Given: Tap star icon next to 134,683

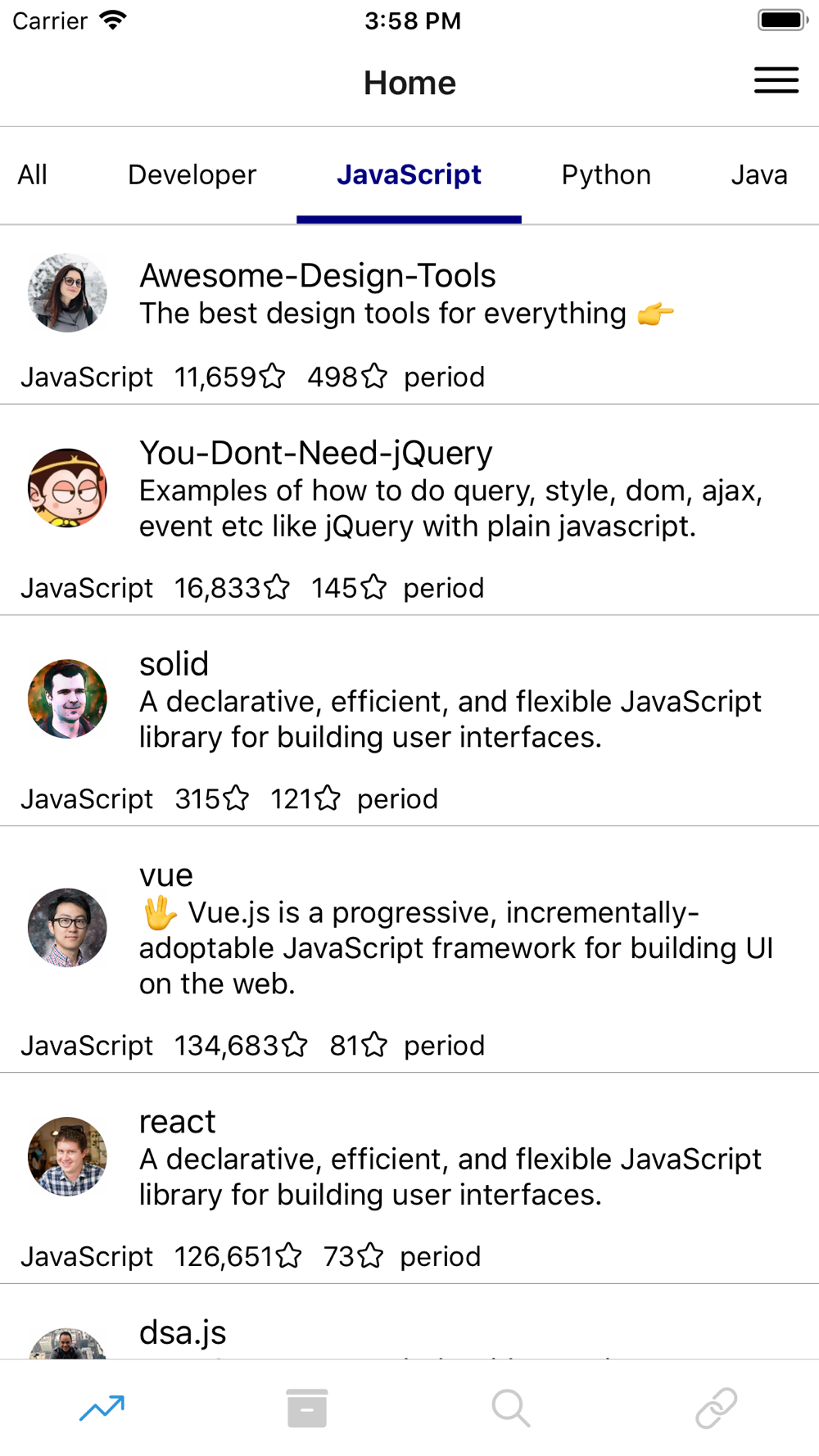Looking at the screenshot, I should pos(295,1045).
